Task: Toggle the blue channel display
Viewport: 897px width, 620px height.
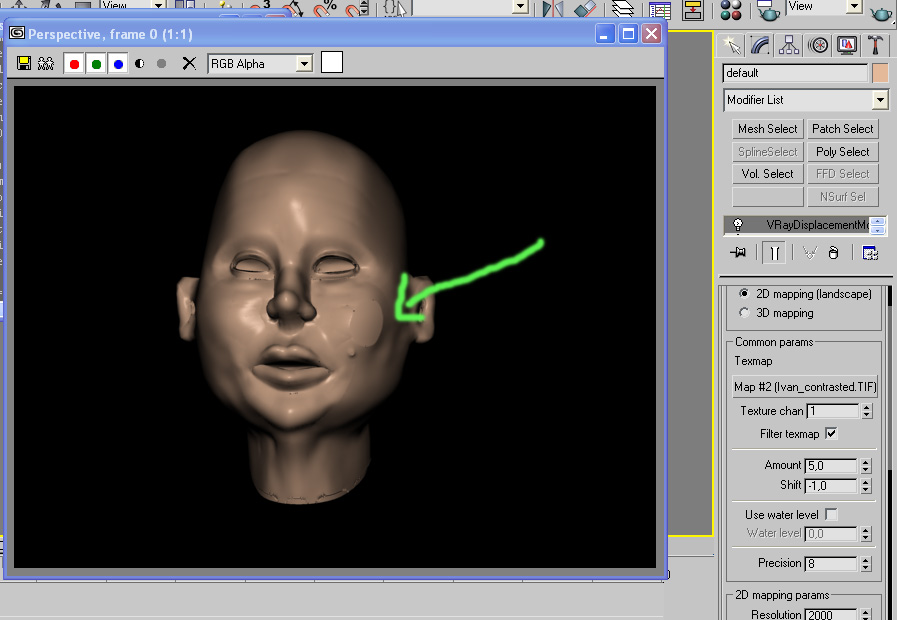Action: pyautogui.click(x=118, y=64)
